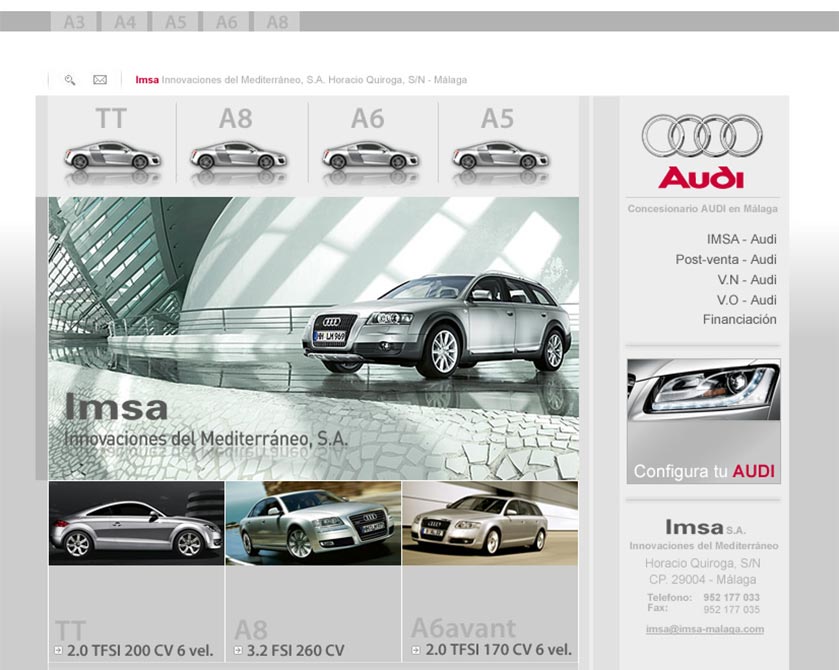
Task: Open the A6 top tab
Action: click(x=226, y=22)
